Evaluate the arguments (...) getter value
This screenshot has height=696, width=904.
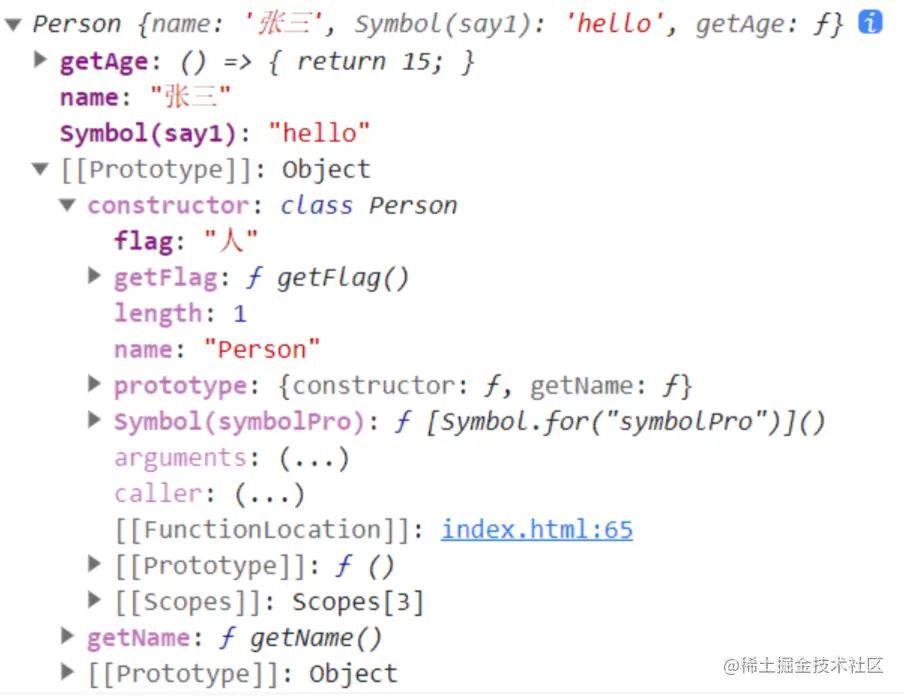click(x=314, y=458)
